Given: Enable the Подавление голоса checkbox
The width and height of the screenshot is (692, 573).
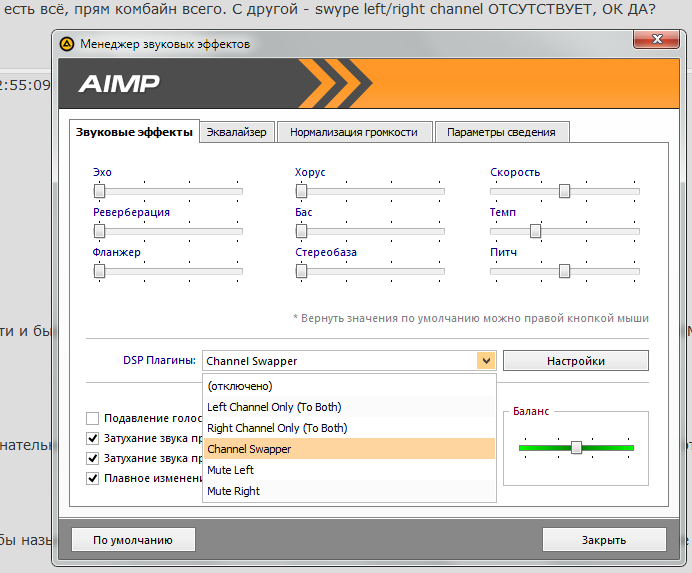Looking at the screenshot, I should point(92,418).
